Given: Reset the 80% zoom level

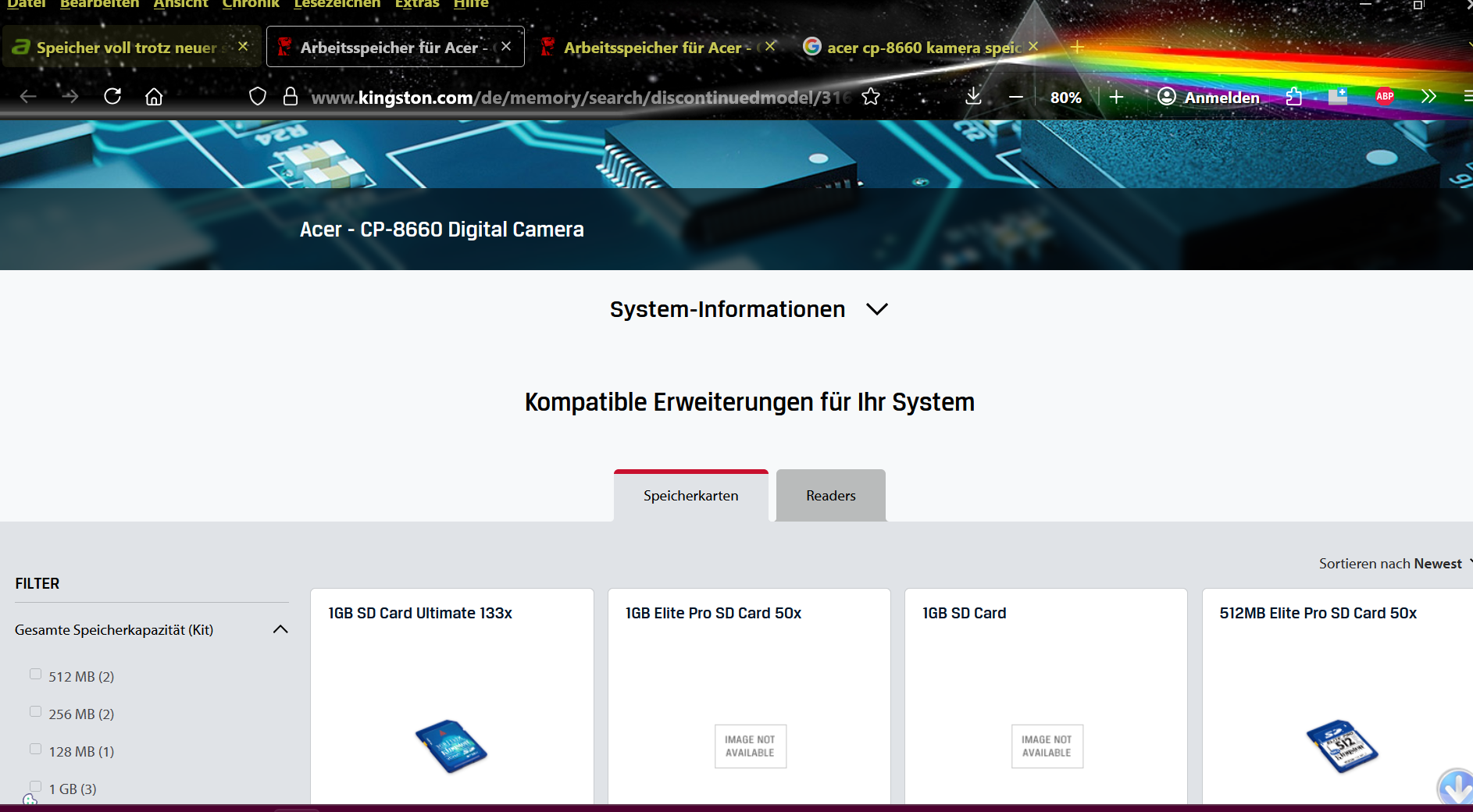Looking at the screenshot, I should (1065, 98).
